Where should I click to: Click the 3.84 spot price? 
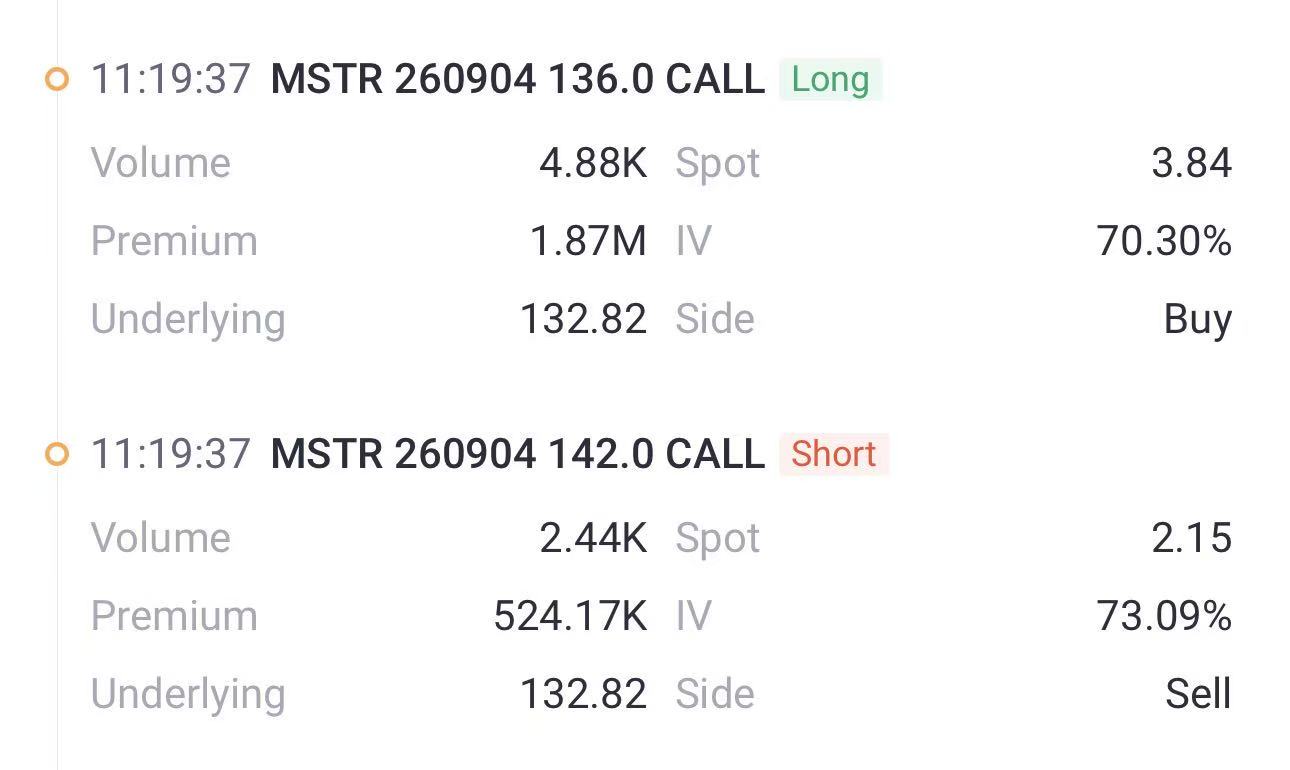point(1191,163)
